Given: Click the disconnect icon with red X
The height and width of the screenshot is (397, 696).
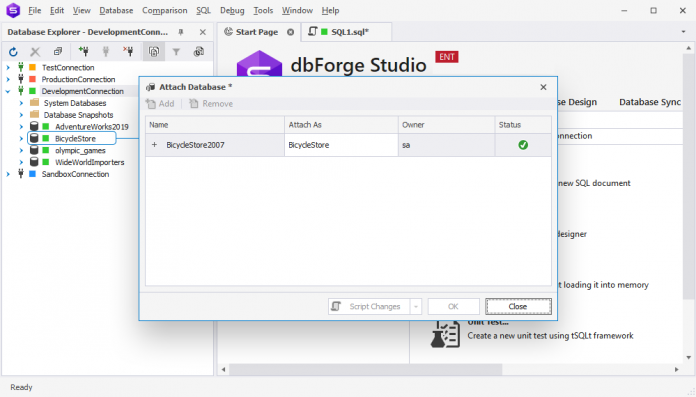Looking at the screenshot, I should tap(128, 52).
